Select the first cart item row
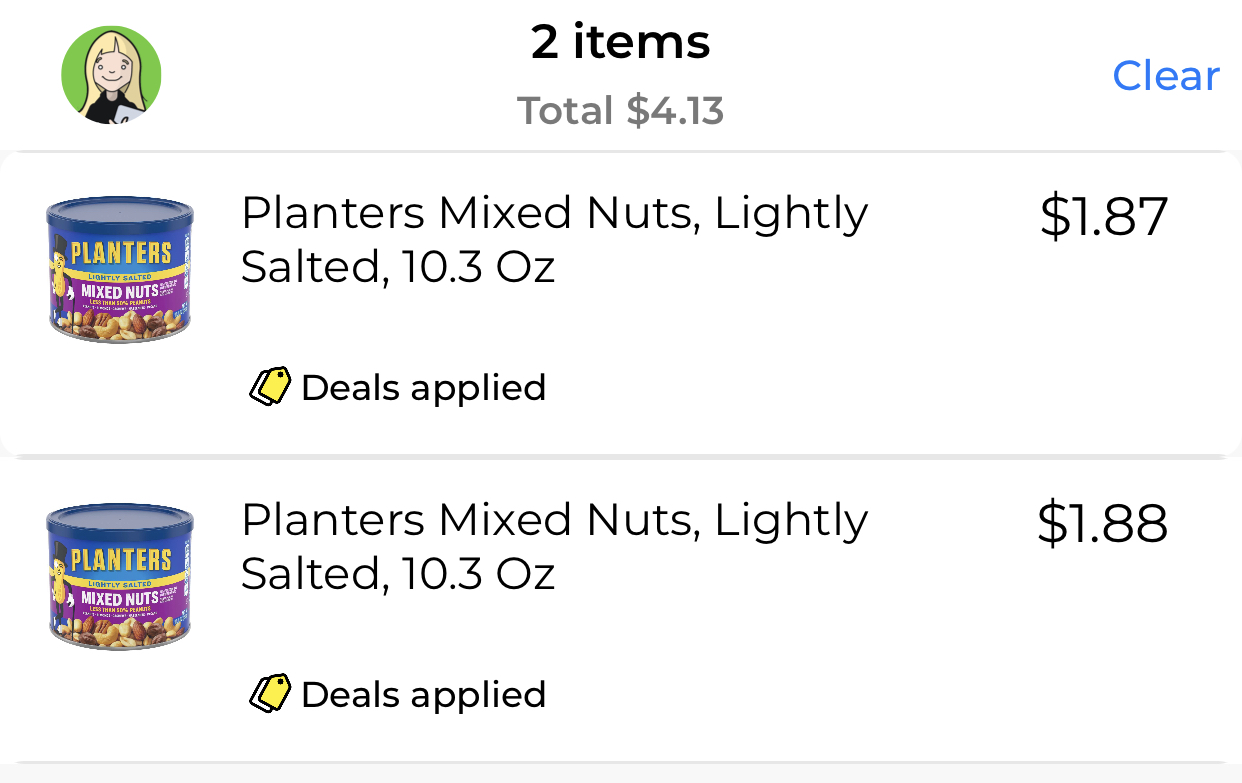This screenshot has width=1242, height=783. (x=621, y=300)
